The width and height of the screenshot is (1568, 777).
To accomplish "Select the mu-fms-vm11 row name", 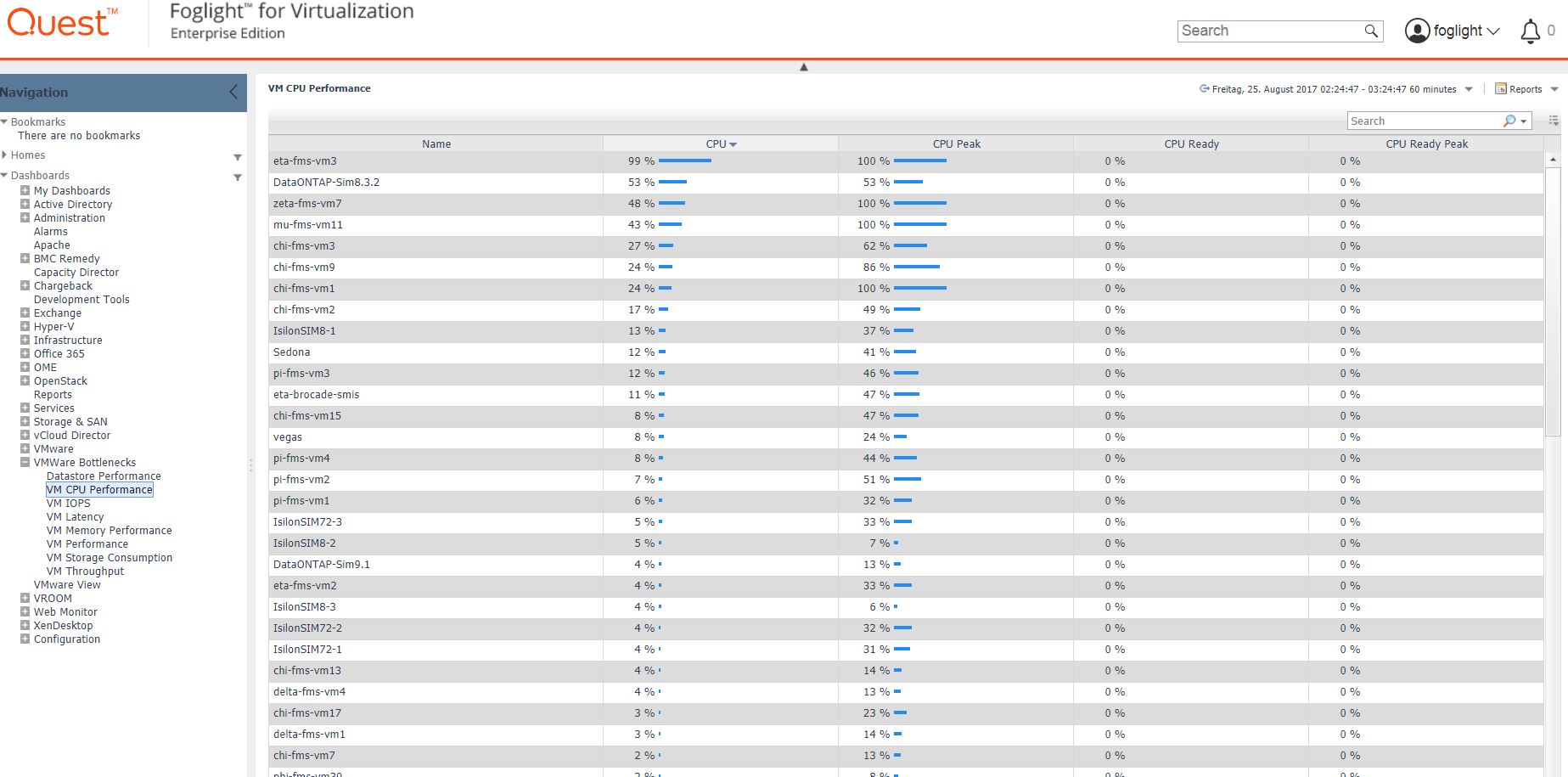I will [x=308, y=225].
